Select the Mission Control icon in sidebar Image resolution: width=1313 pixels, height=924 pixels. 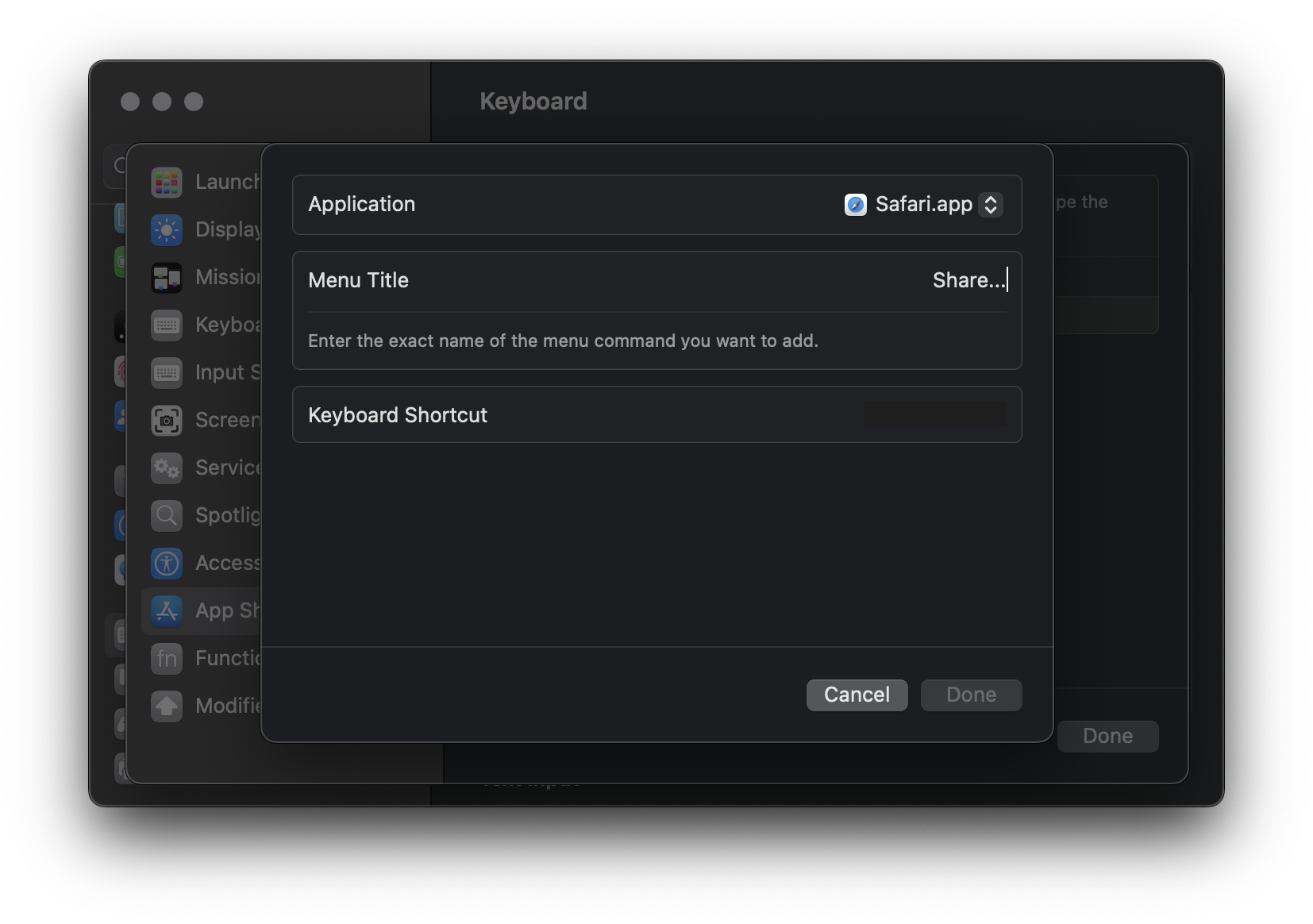167,278
